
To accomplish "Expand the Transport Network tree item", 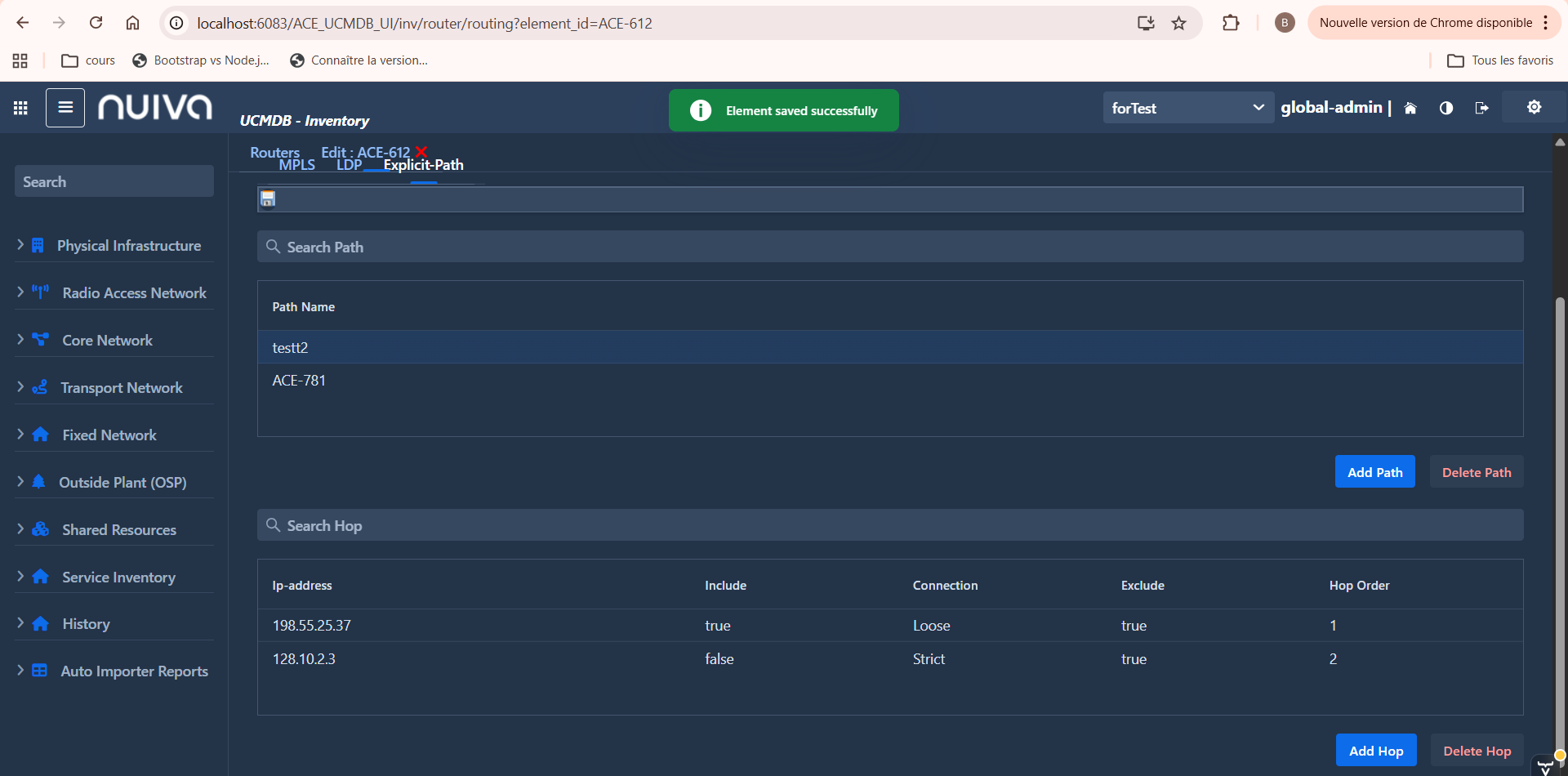I will click(x=121, y=388).
